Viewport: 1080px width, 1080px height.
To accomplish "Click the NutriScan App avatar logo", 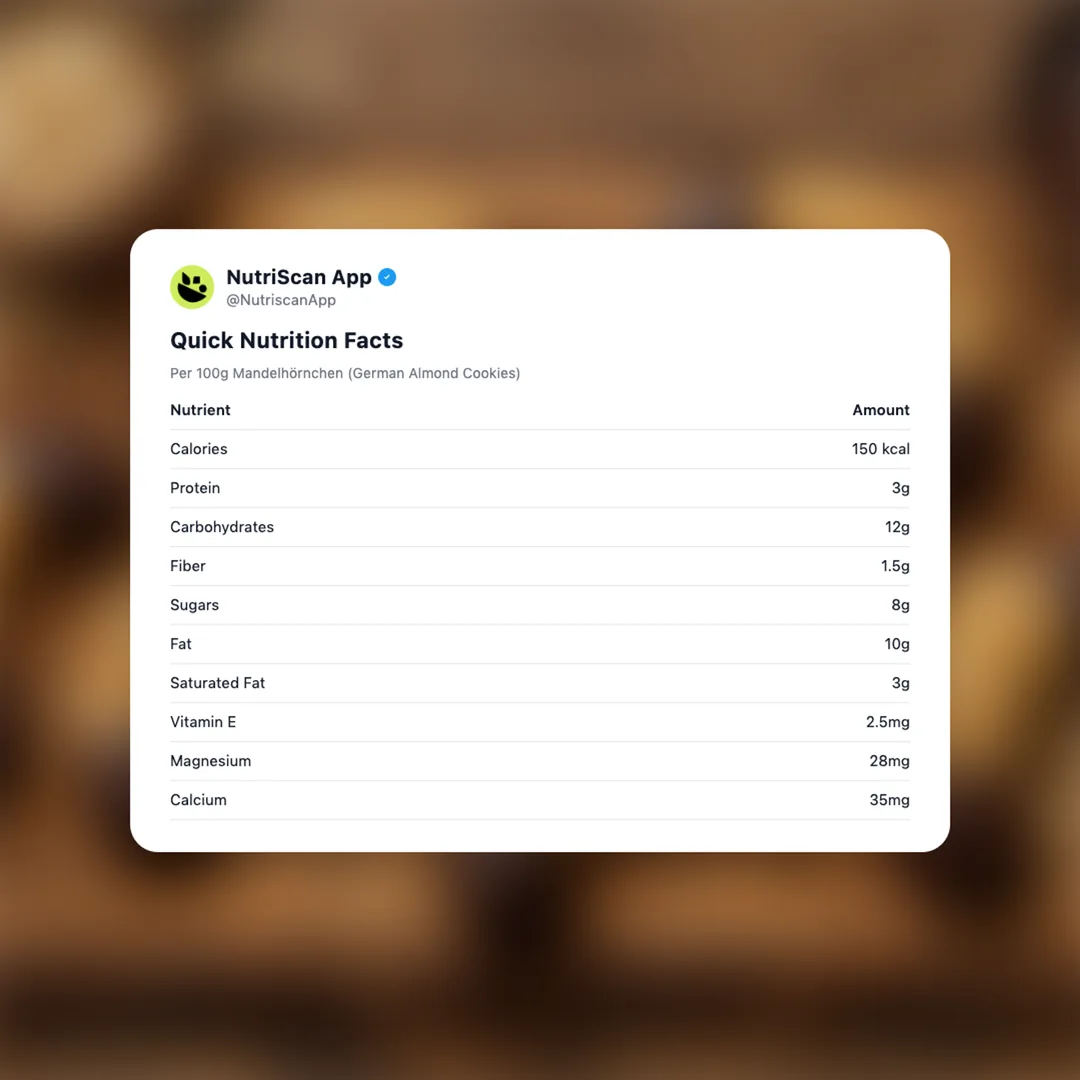I will click(192, 287).
